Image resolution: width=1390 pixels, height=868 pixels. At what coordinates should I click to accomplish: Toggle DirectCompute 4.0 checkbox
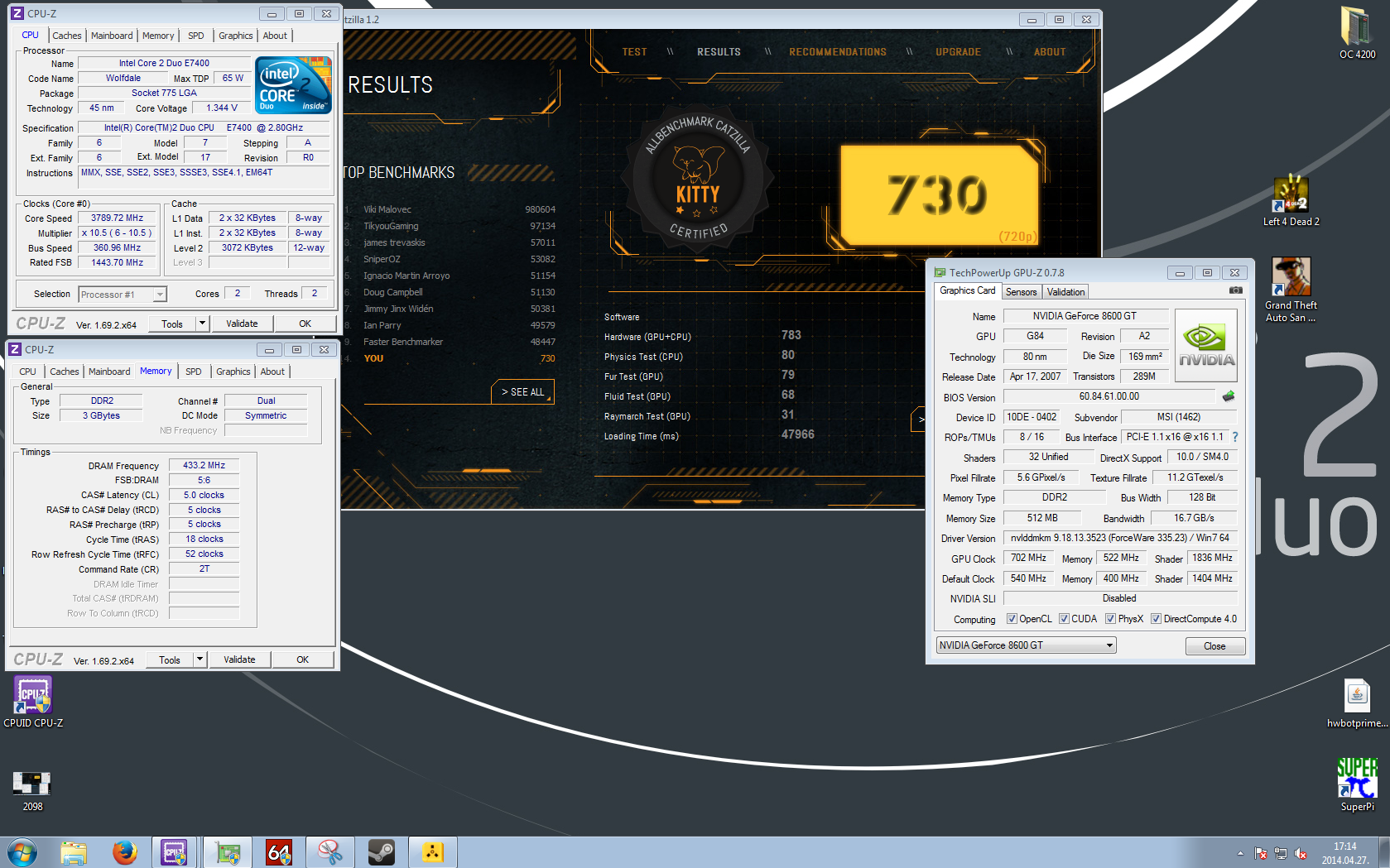pos(1156,619)
